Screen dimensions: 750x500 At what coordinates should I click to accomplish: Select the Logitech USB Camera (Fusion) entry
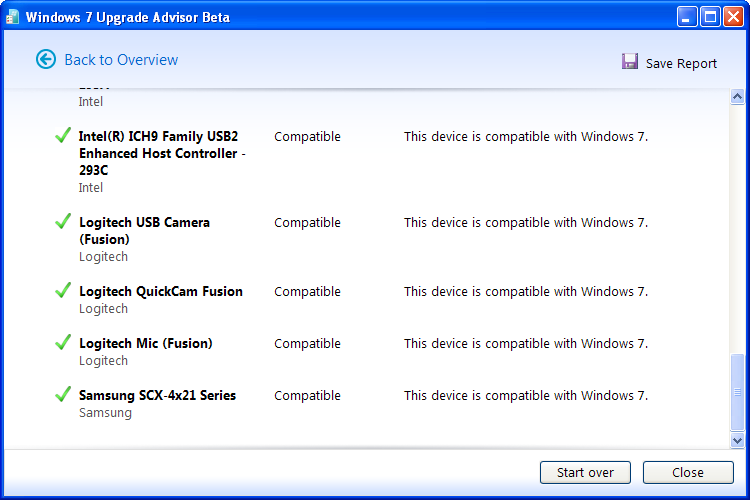[144, 231]
